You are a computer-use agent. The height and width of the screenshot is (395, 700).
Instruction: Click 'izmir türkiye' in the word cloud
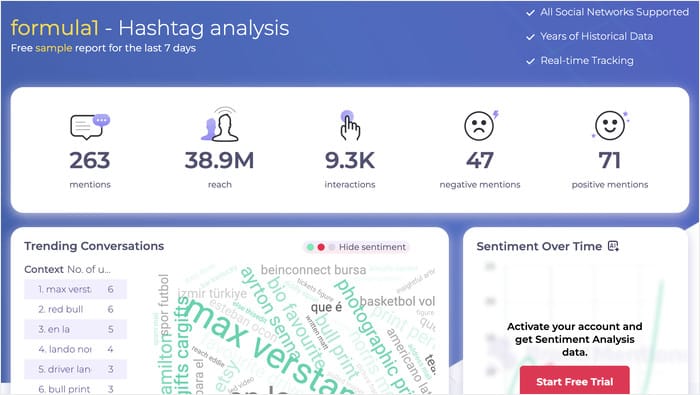212,294
